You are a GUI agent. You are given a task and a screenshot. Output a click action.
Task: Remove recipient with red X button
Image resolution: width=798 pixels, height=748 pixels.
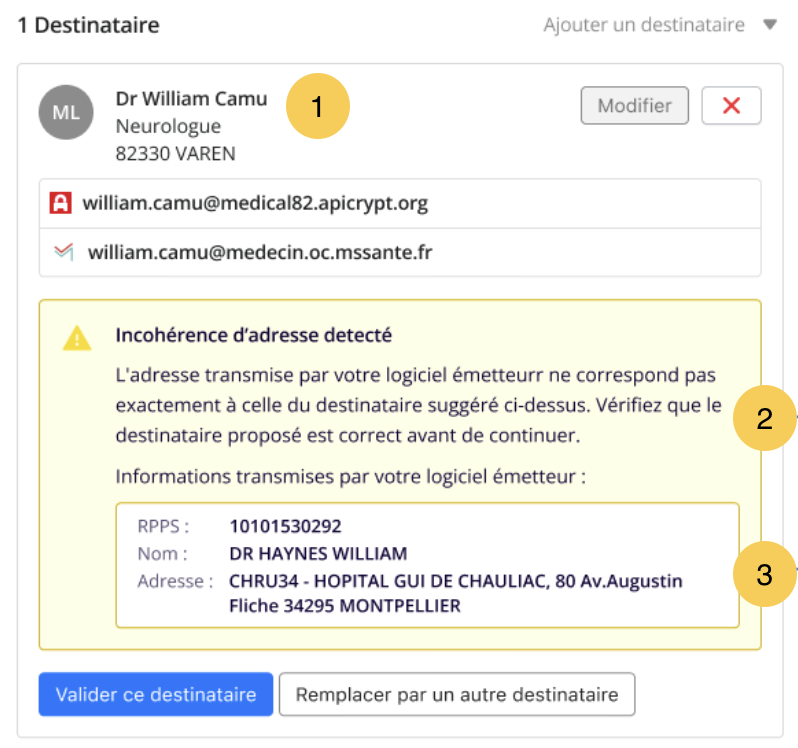[731, 106]
